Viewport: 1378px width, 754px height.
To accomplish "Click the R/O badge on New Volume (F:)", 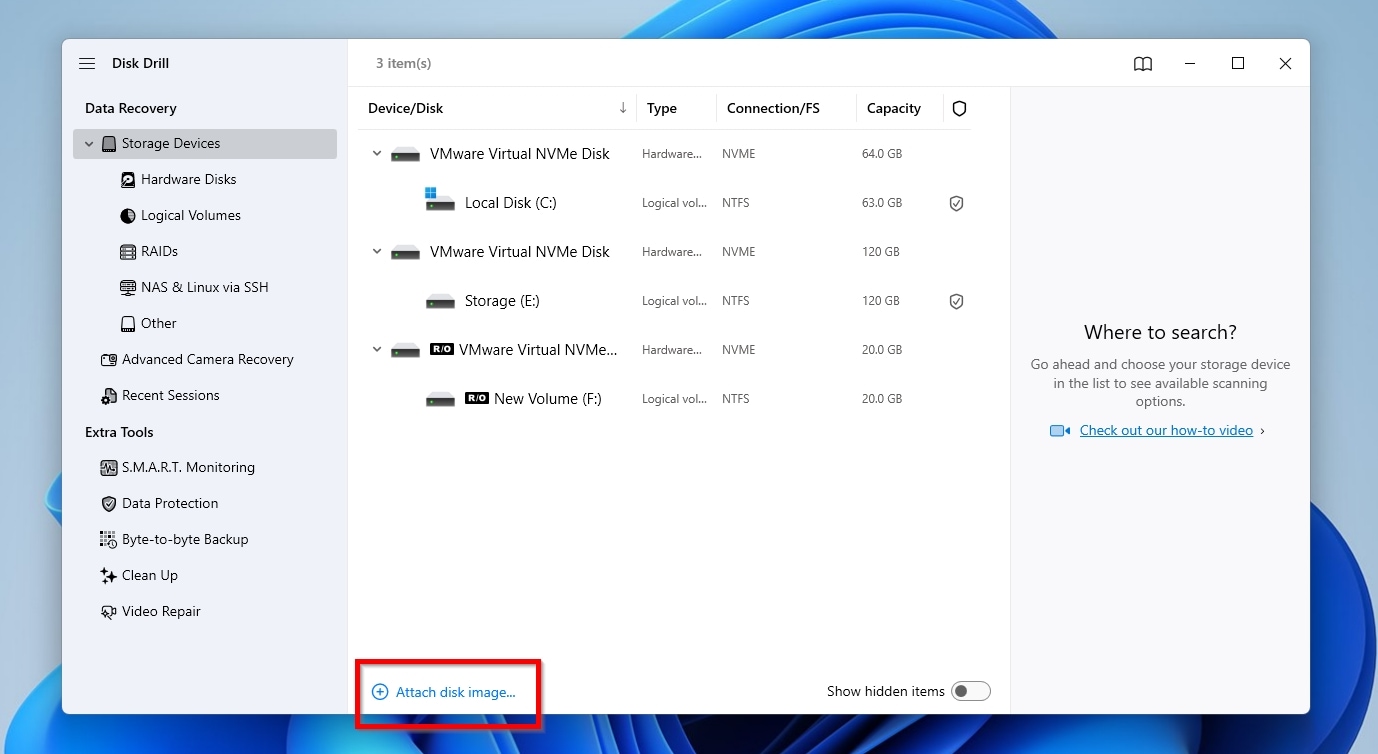I will 477,398.
